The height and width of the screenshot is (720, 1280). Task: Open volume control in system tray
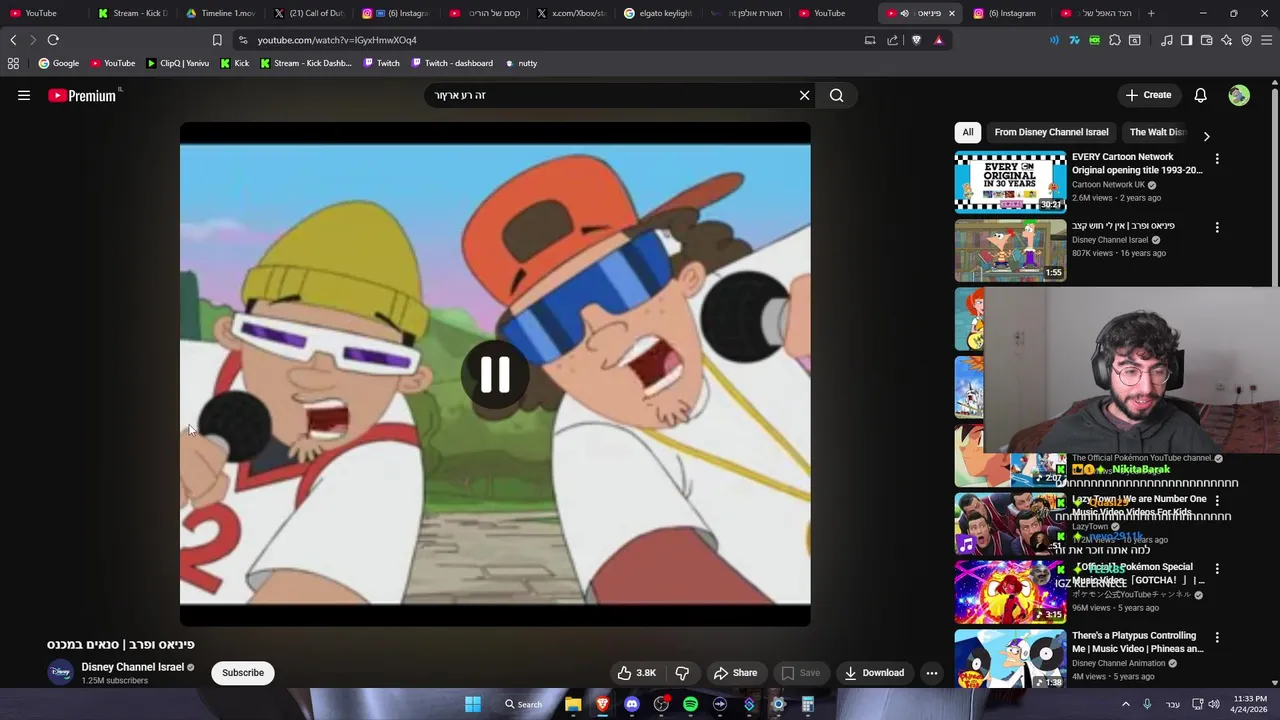(1214, 704)
